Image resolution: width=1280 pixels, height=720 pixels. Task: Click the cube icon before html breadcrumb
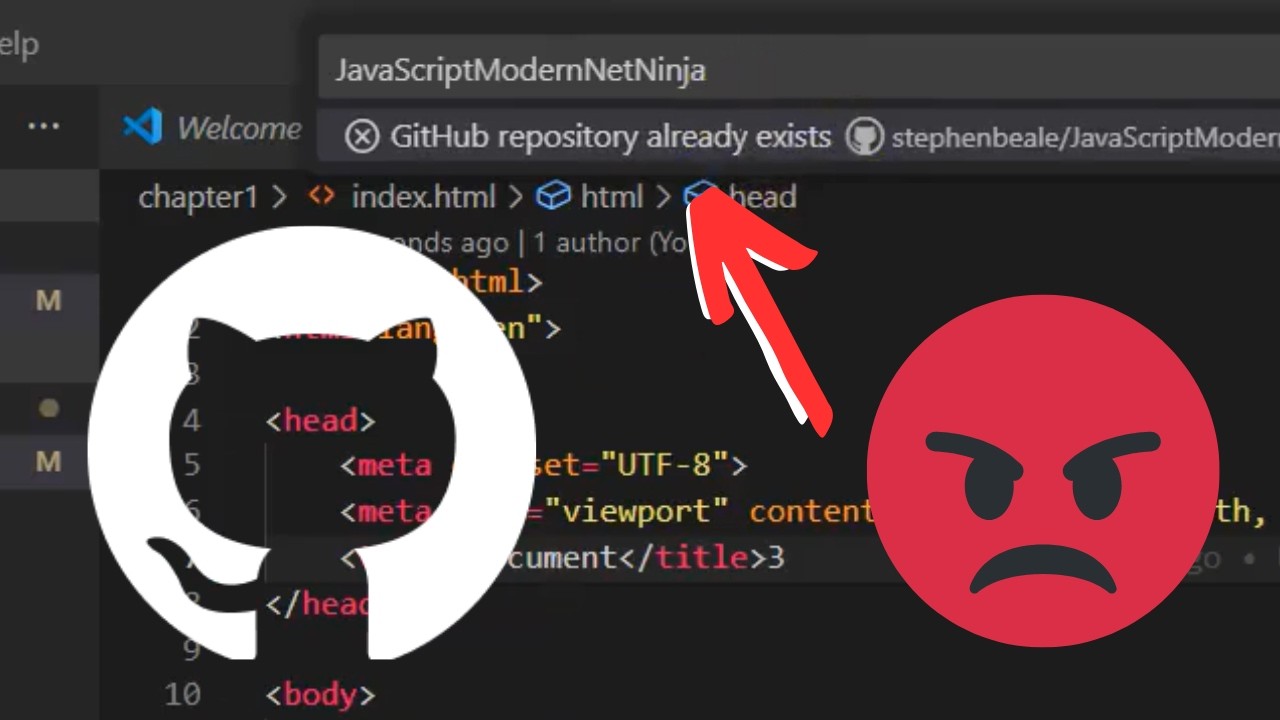553,197
